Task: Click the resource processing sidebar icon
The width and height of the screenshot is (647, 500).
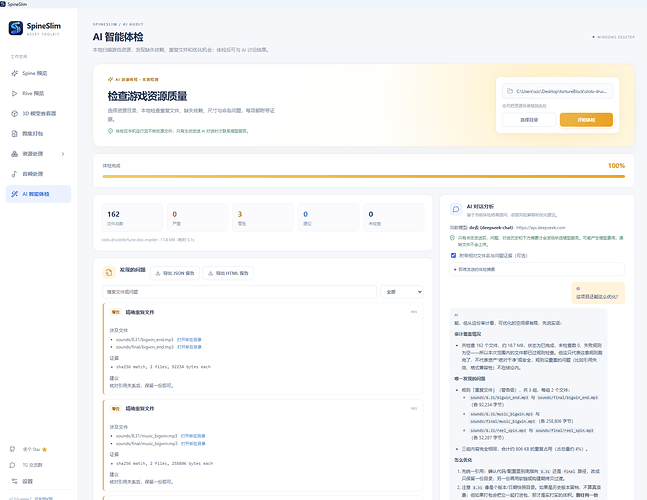Action: click(14, 153)
